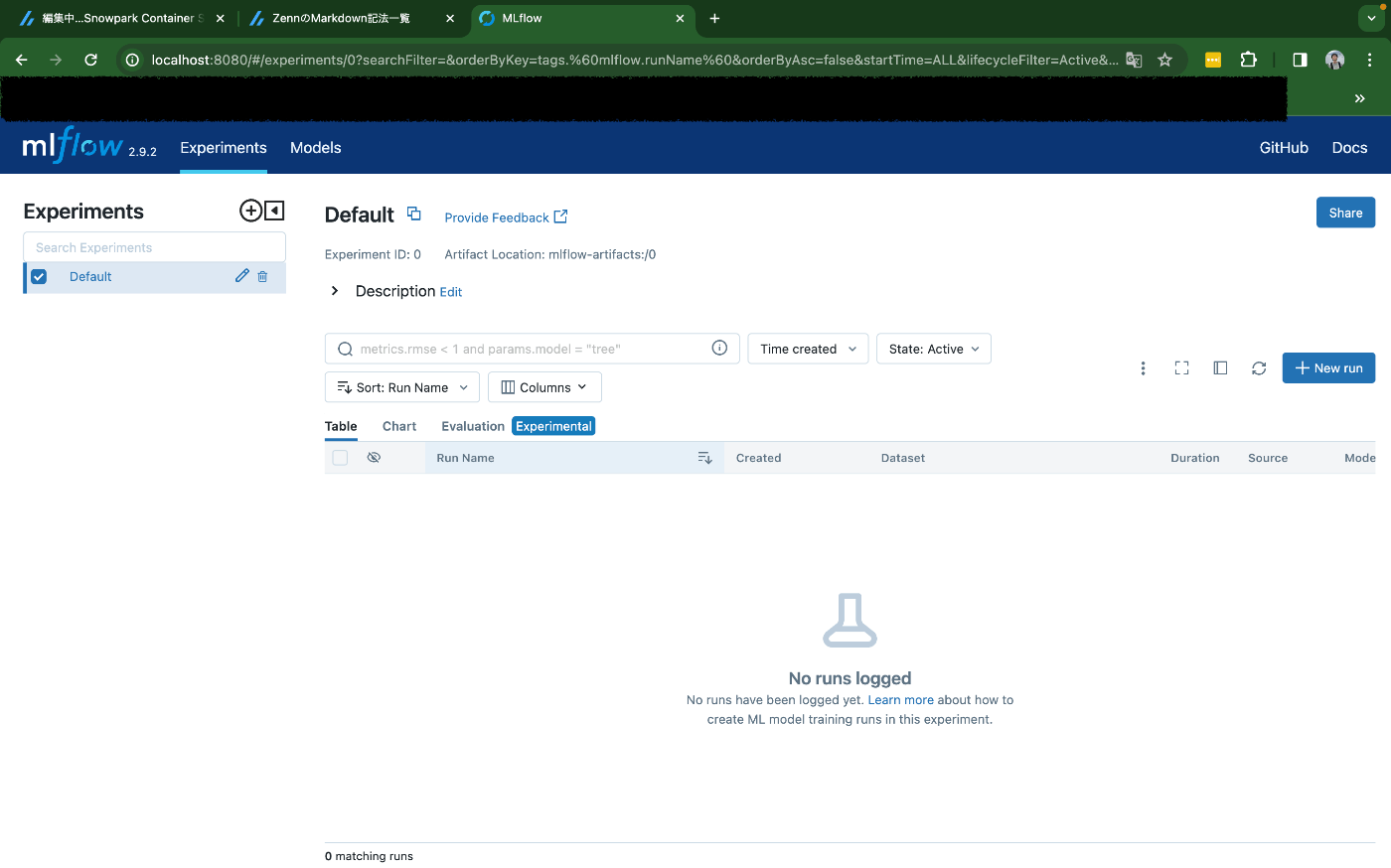The width and height of the screenshot is (1391, 868).
Task: Toggle the side-by-side preview panel icon
Action: (x=1220, y=368)
